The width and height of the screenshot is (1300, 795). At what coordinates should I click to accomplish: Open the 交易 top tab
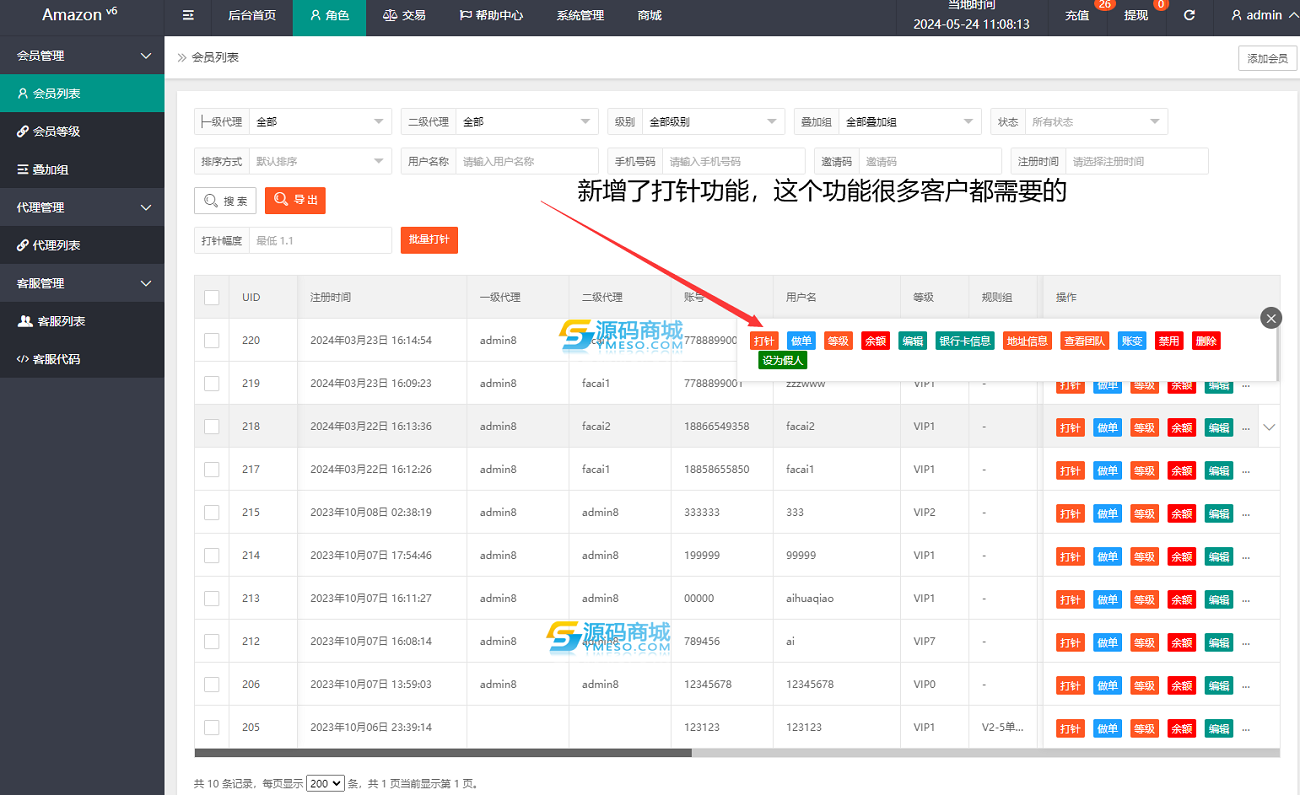(x=404, y=16)
